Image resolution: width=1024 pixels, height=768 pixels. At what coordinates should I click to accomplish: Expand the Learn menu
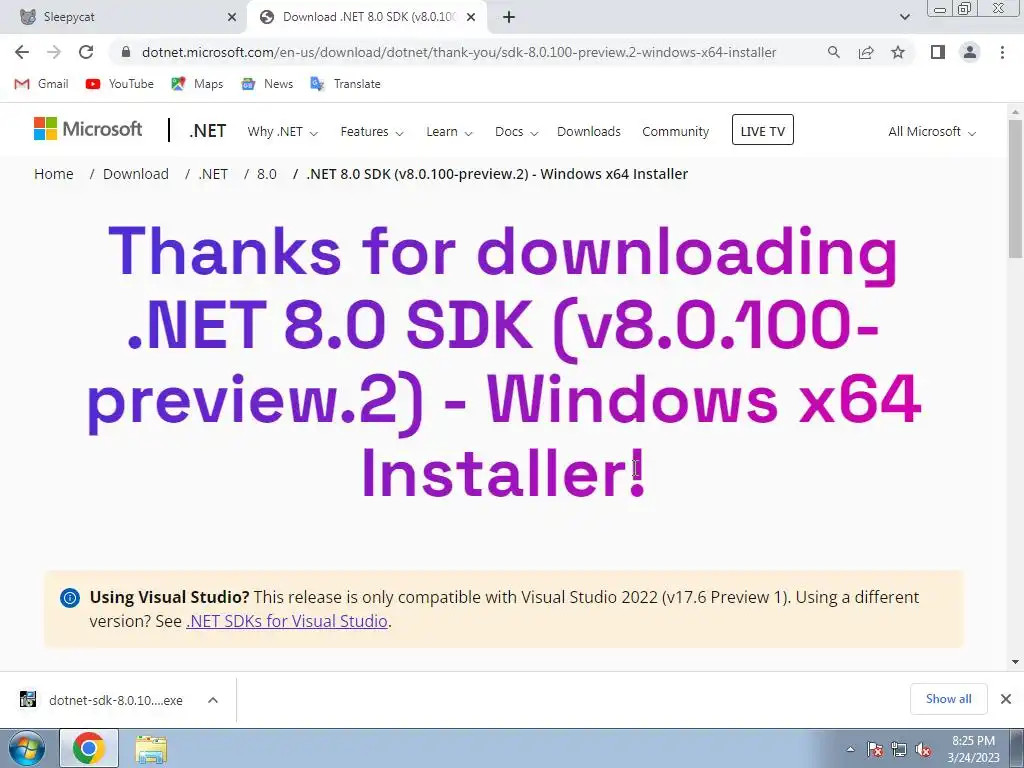(x=449, y=132)
